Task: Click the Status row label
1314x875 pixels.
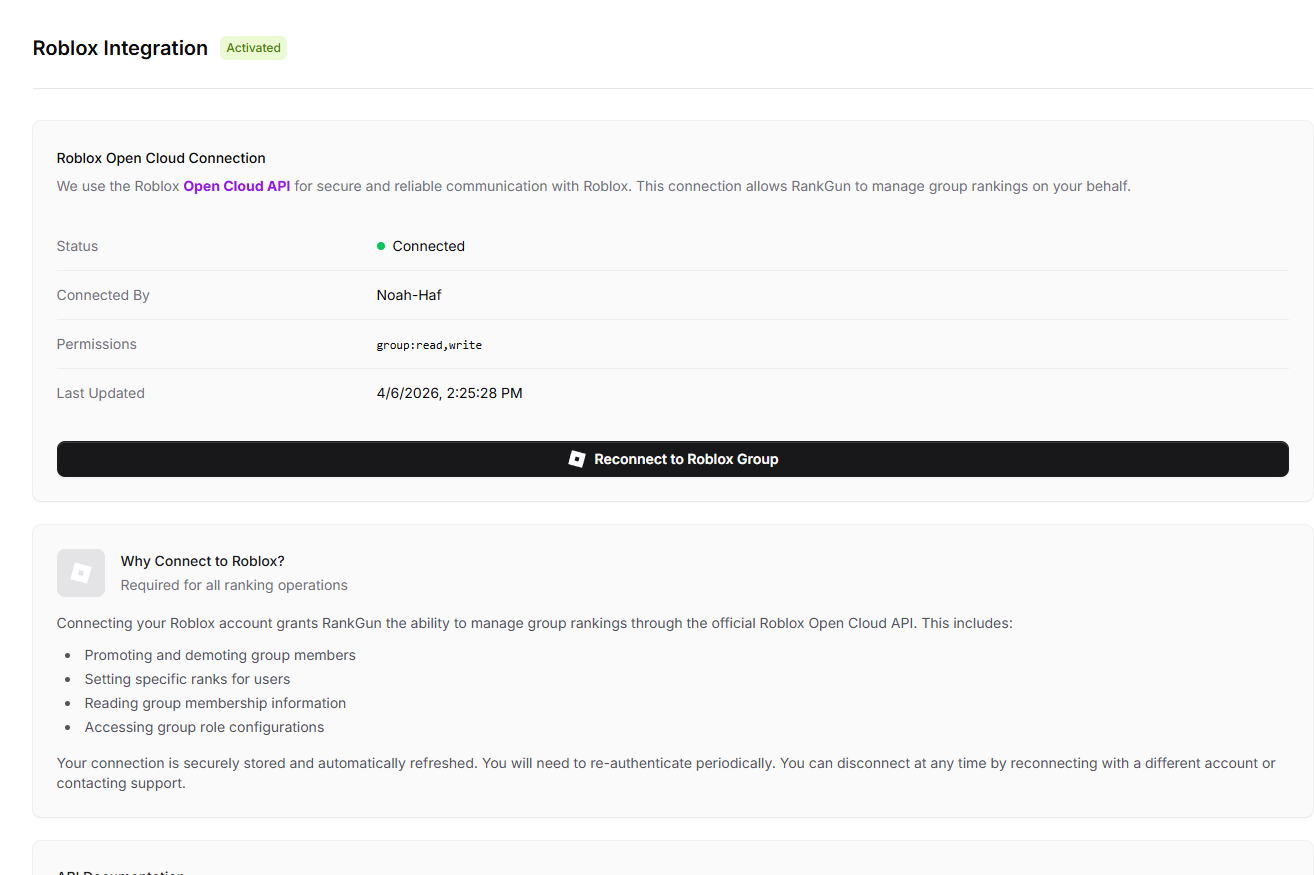Action: (77, 246)
